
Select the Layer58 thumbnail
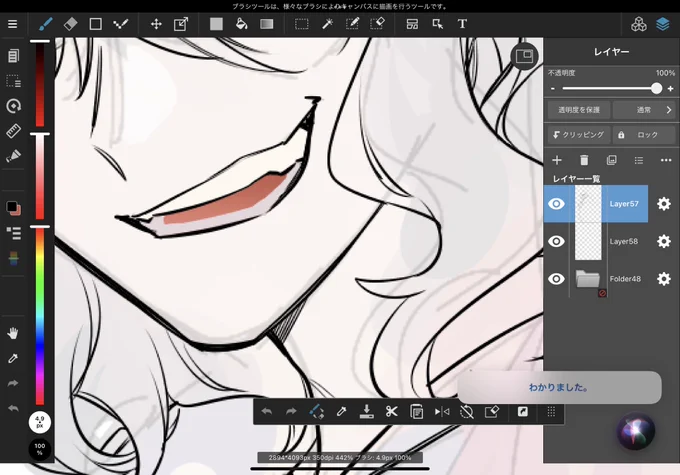[588, 241]
